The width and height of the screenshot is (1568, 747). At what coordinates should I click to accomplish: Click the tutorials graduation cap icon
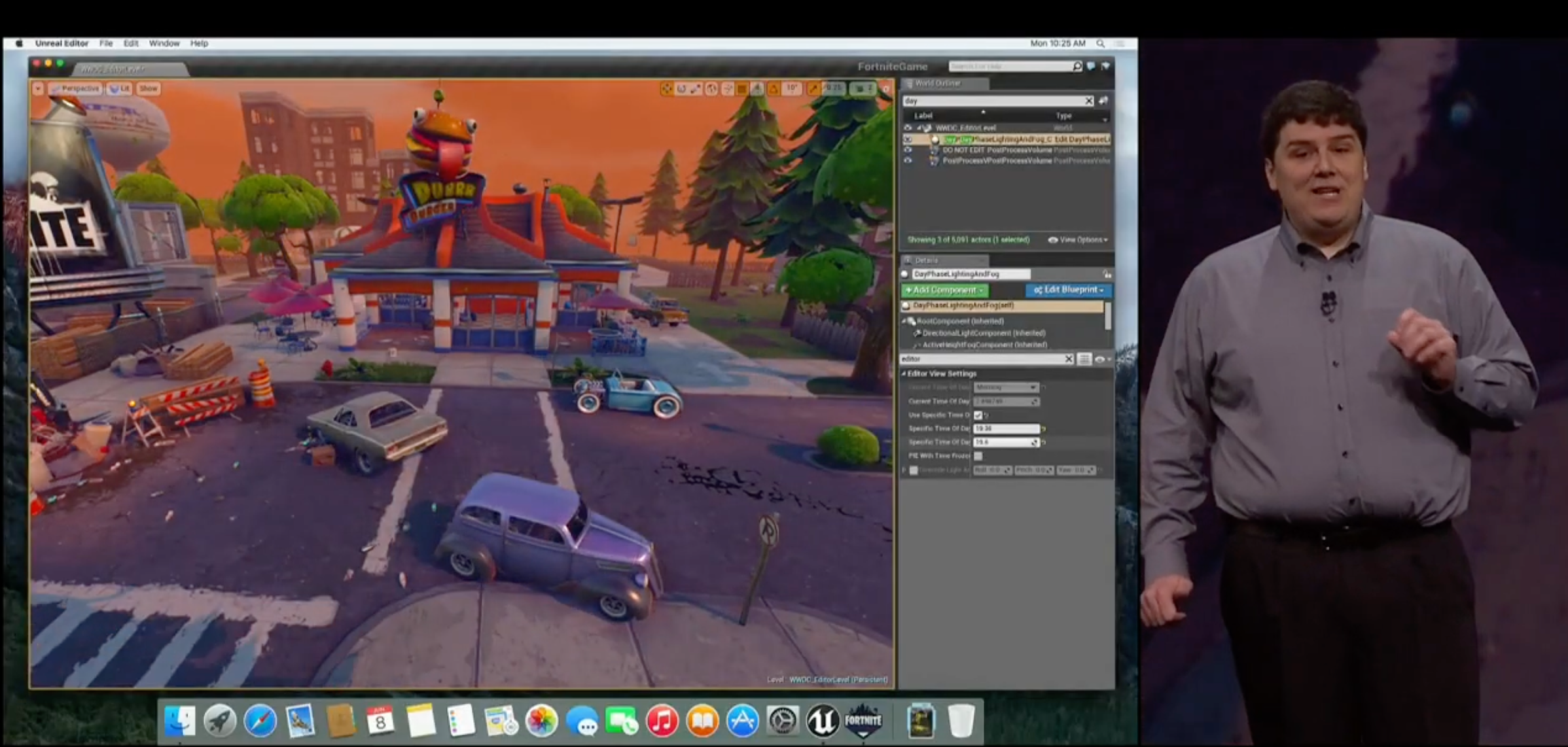tap(1105, 66)
